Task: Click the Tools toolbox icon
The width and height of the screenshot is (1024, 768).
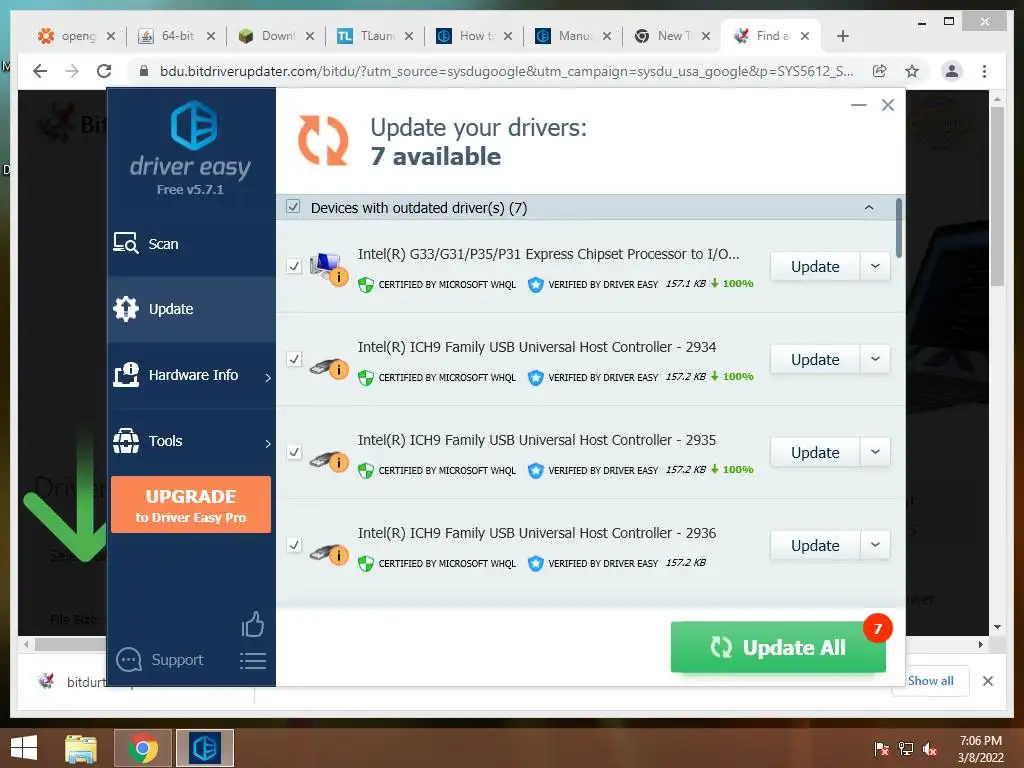Action: 125,441
